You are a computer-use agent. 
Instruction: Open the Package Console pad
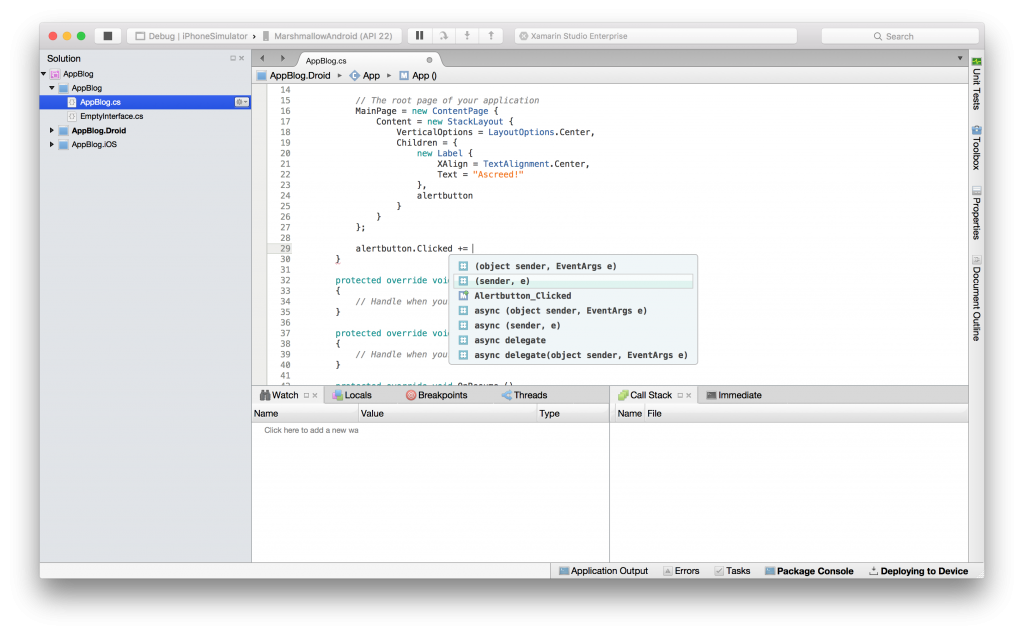coord(809,571)
